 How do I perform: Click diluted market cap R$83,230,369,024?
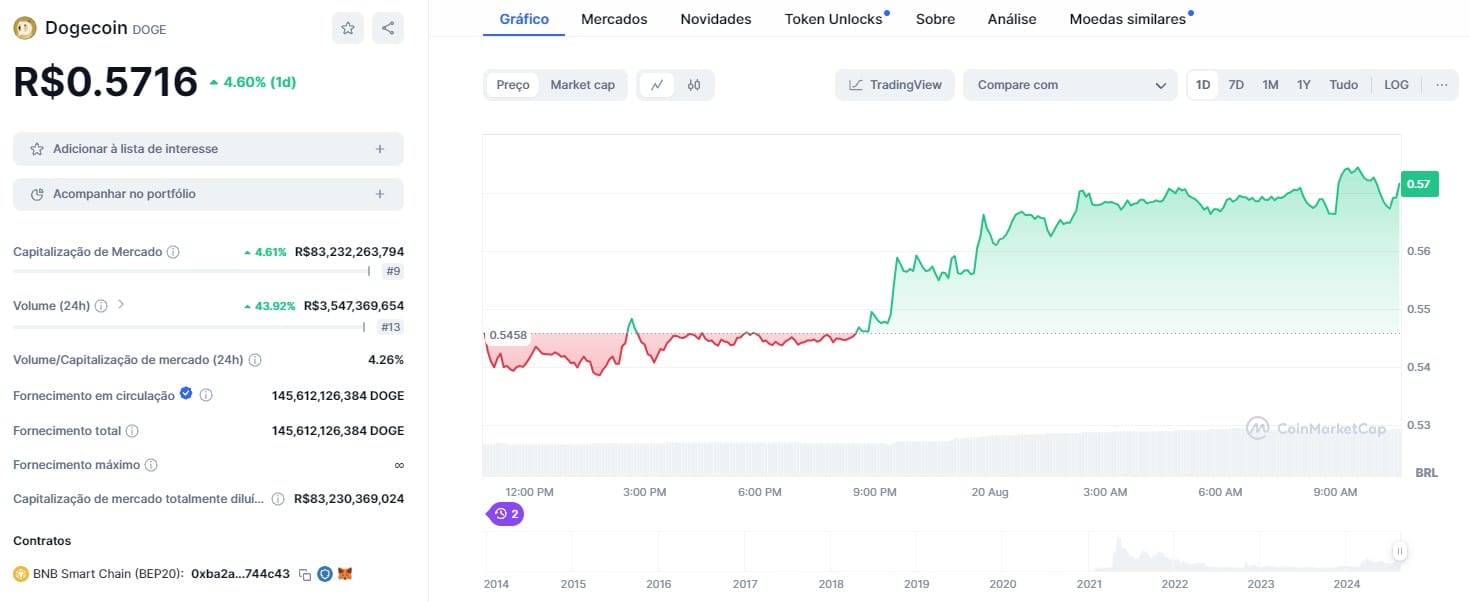(350, 499)
